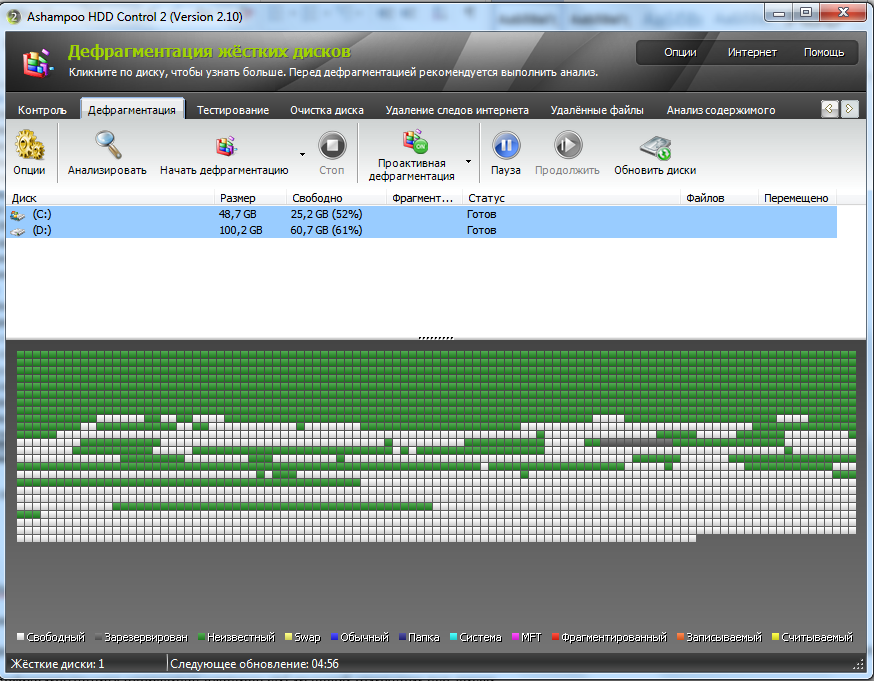
Task: Click the Перемещено column header
Action: (798, 198)
